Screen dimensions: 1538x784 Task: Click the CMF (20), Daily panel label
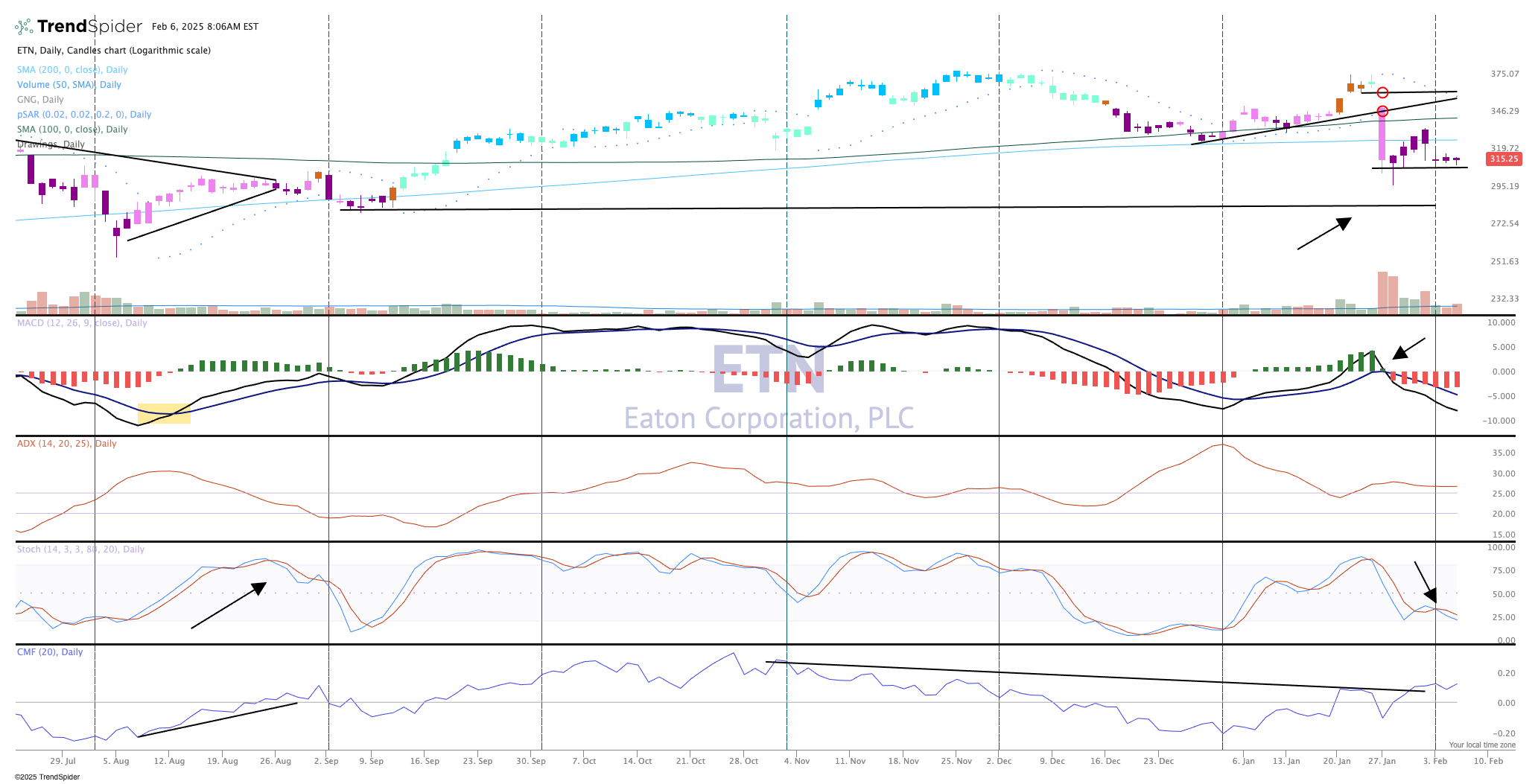pyautogui.click(x=50, y=652)
